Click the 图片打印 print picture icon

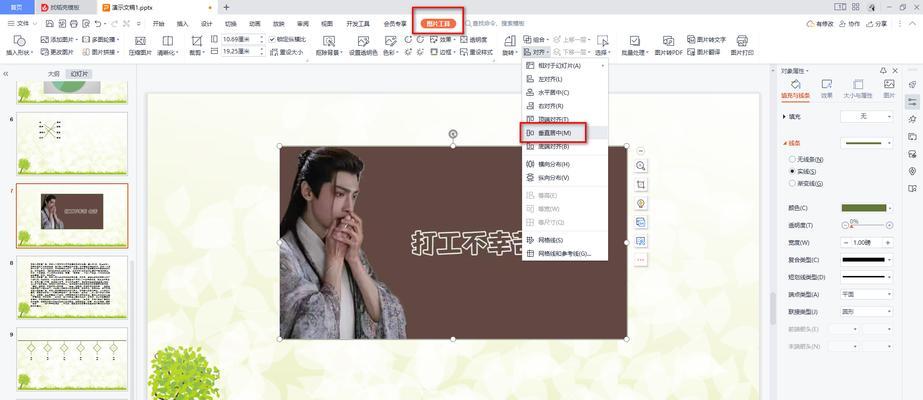point(742,41)
